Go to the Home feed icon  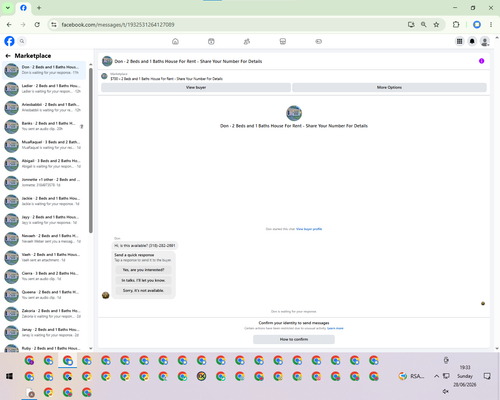[x=175, y=41]
